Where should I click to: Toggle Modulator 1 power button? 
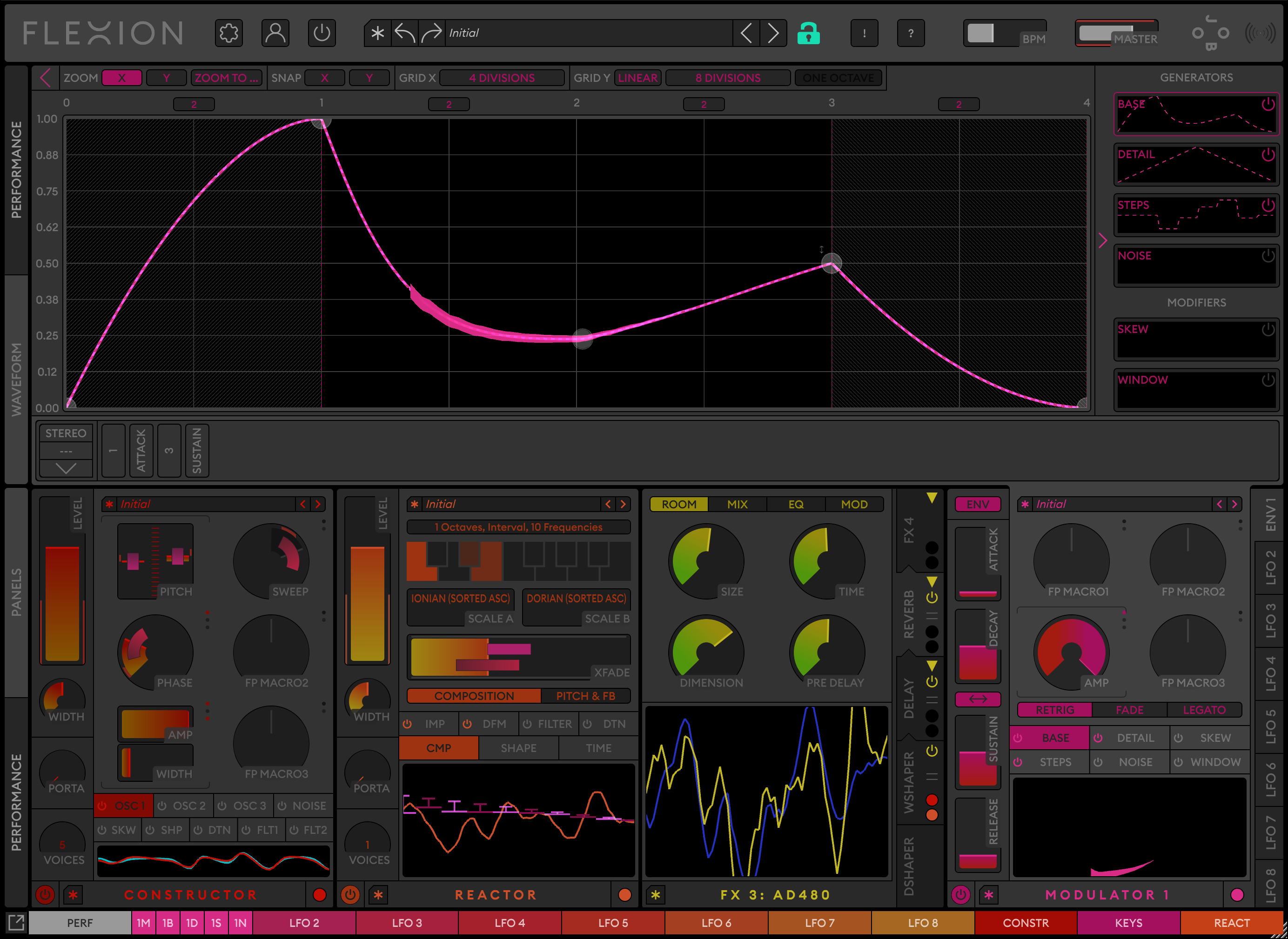click(960, 895)
